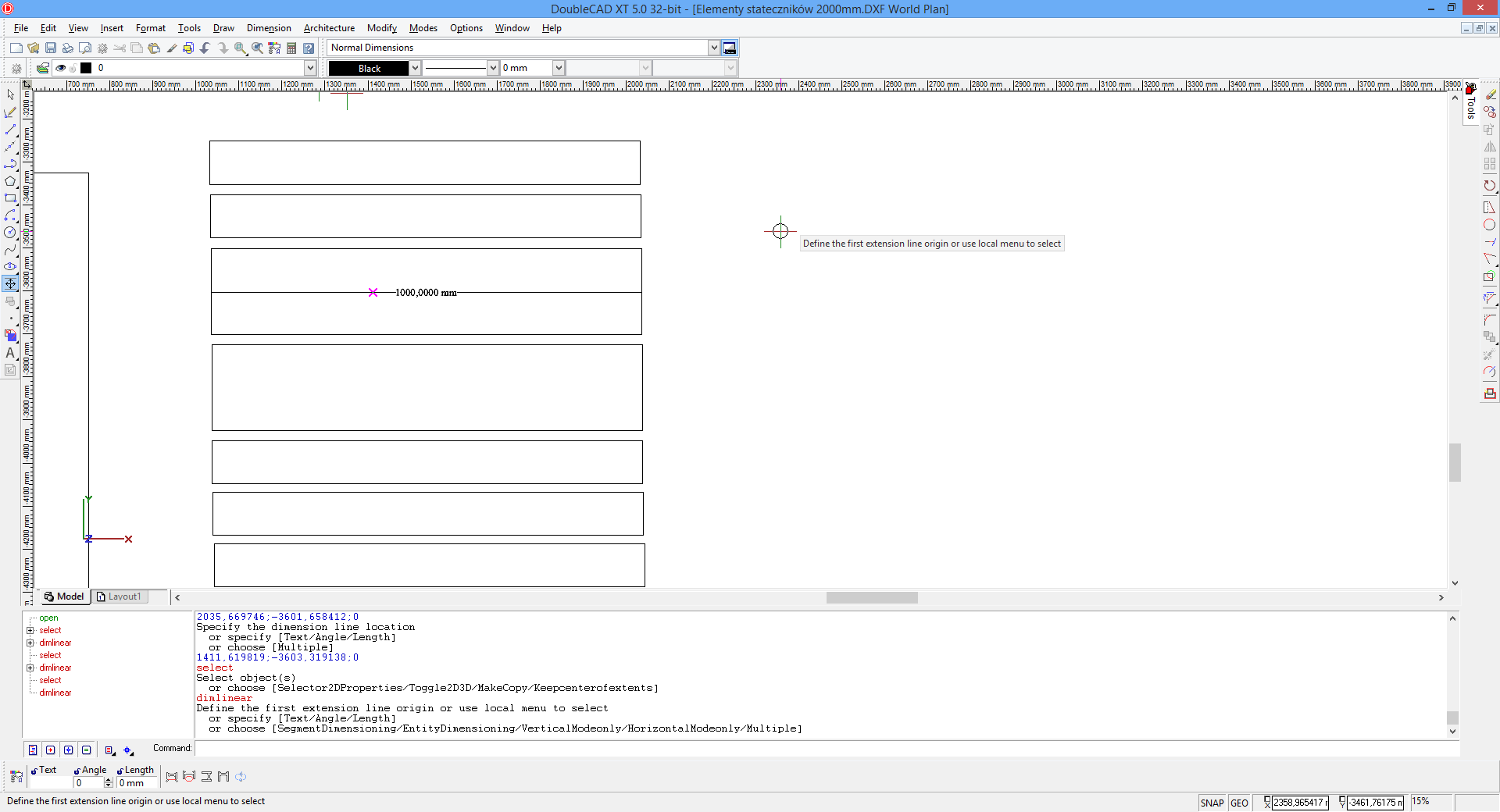Toggle SNAP mode in status bar
The width and height of the screenshot is (1500, 812).
[1212, 803]
